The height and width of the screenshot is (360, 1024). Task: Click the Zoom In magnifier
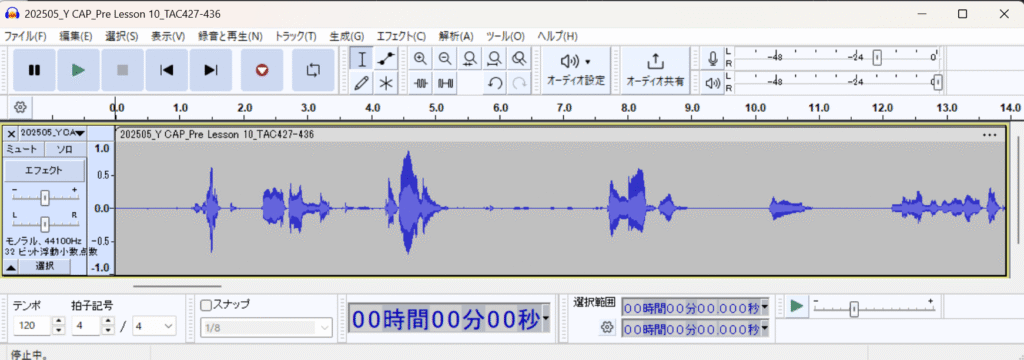[x=421, y=59]
